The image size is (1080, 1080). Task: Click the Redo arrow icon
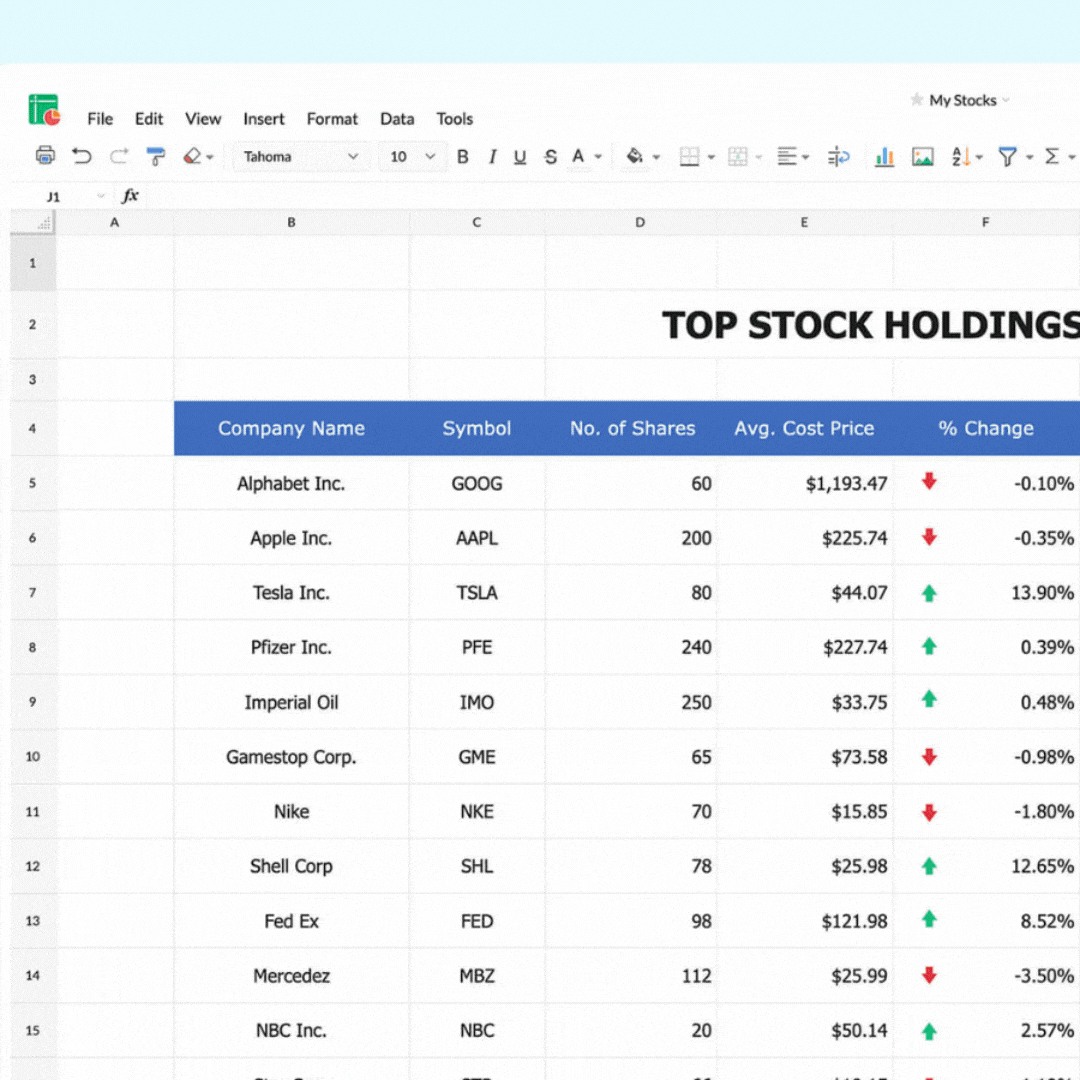[118, 156]
